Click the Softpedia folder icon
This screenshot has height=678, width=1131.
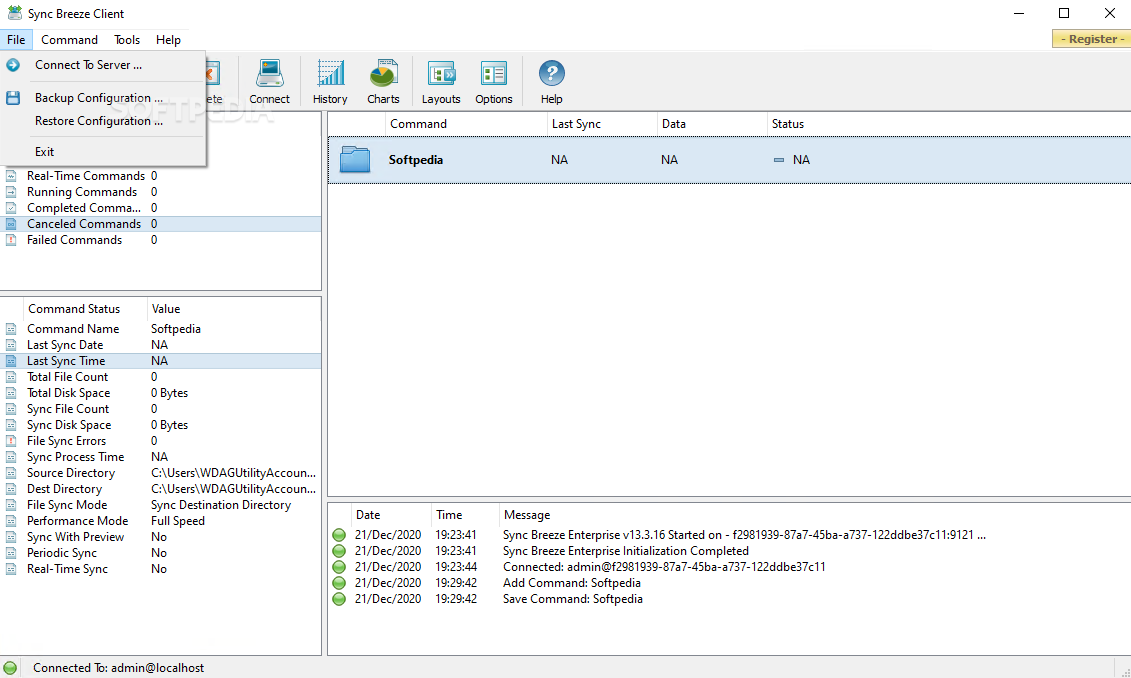pos(355,159)
